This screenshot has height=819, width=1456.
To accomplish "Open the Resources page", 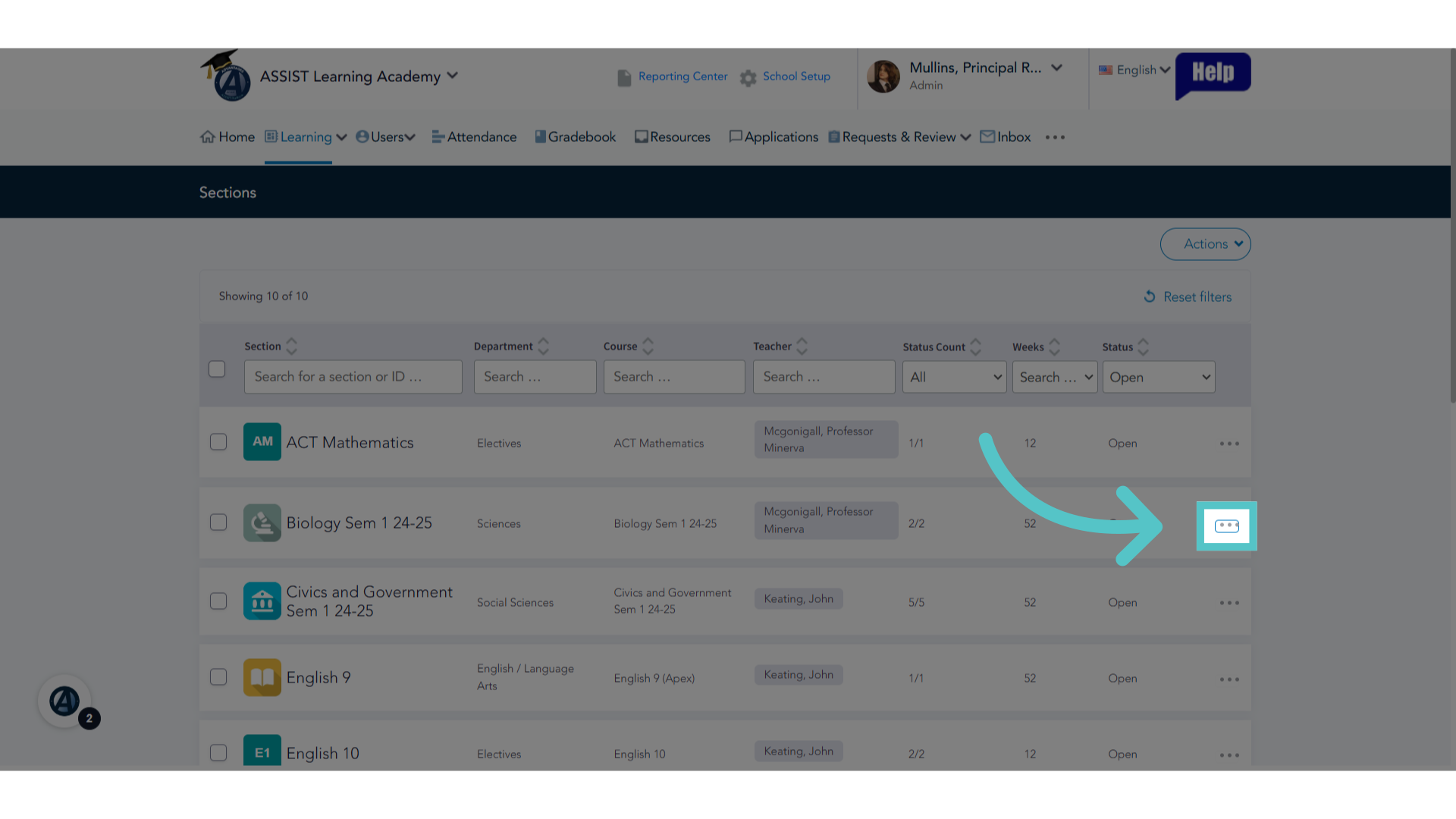I will tap(673, 137).
